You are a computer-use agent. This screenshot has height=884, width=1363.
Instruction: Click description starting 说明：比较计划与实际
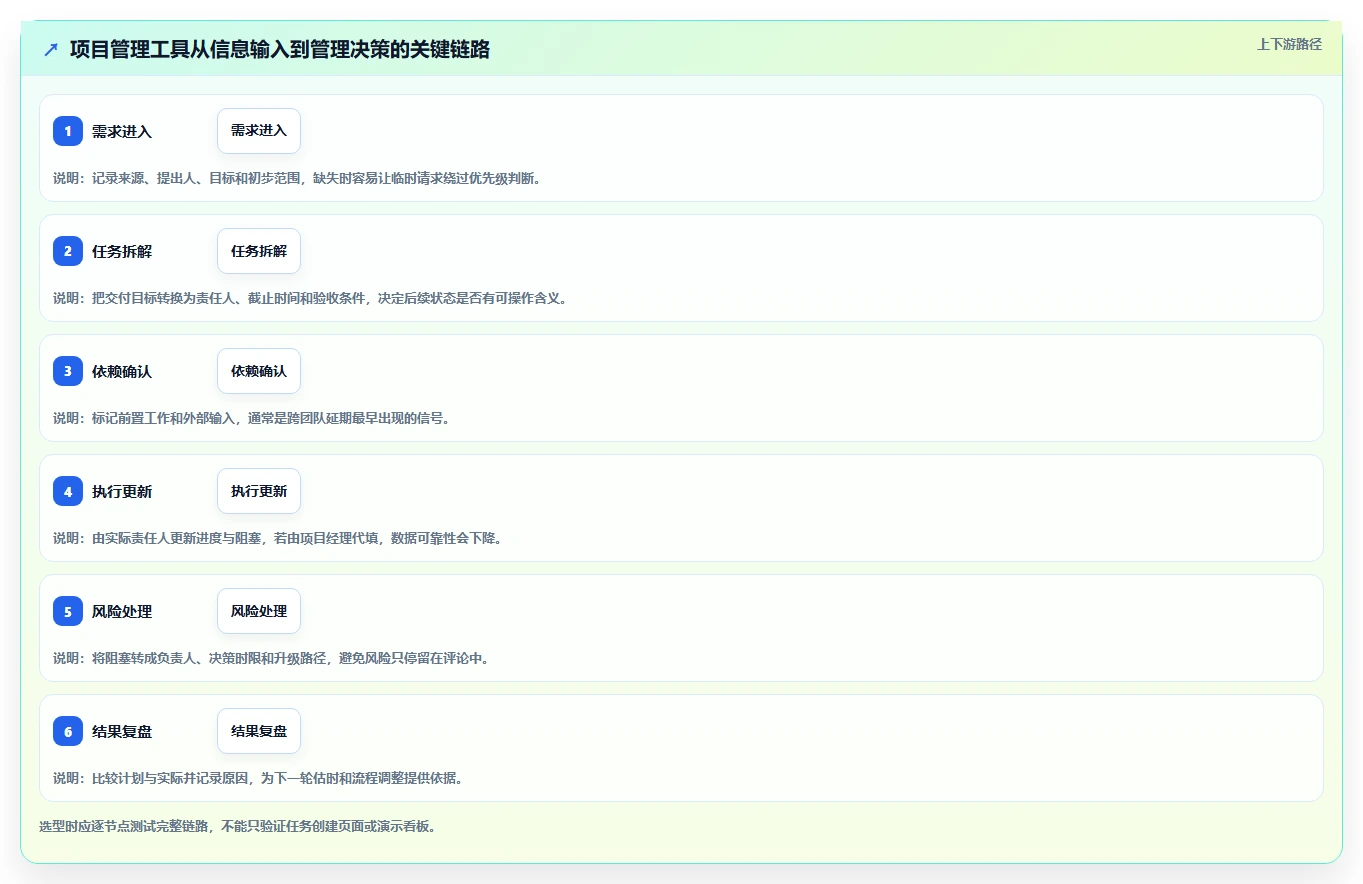coord(258,778)
